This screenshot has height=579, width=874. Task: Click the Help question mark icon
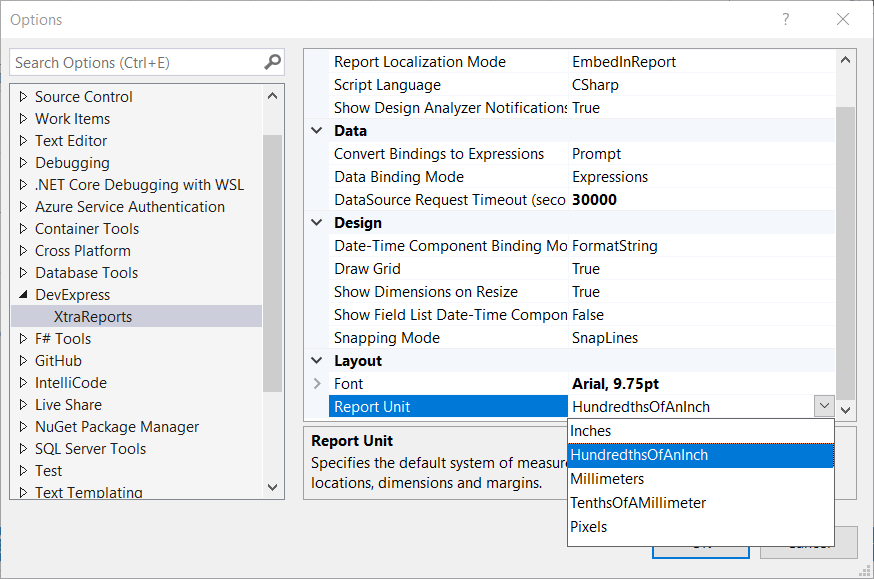[x=786, y=20]
